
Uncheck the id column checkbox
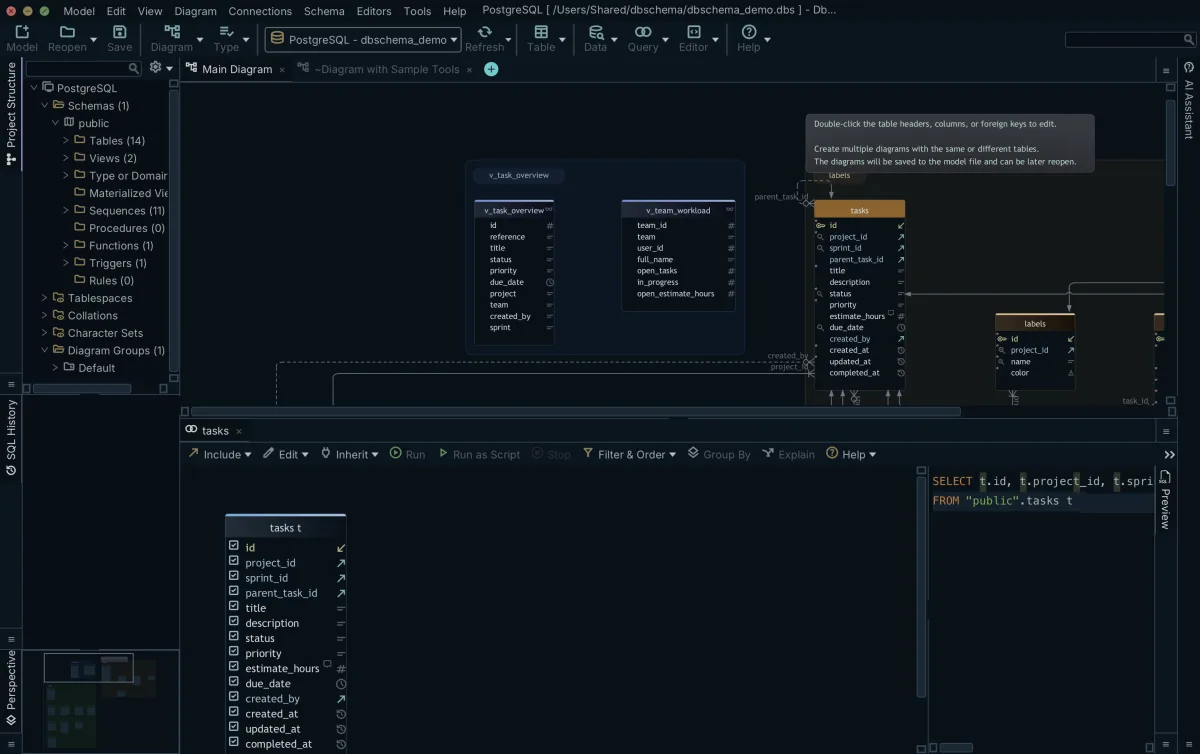pos(234,547)
